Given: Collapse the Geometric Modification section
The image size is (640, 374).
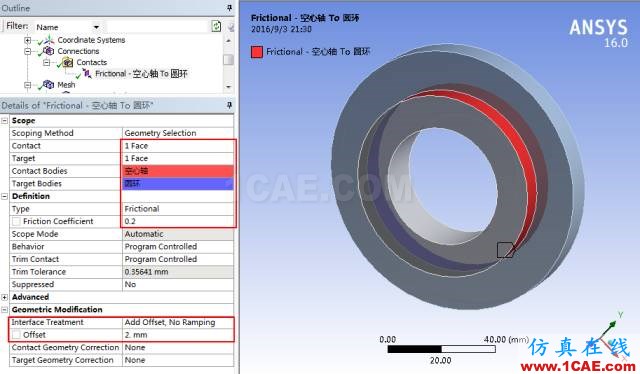Looking at the screenshot, I should click(4, 310).
